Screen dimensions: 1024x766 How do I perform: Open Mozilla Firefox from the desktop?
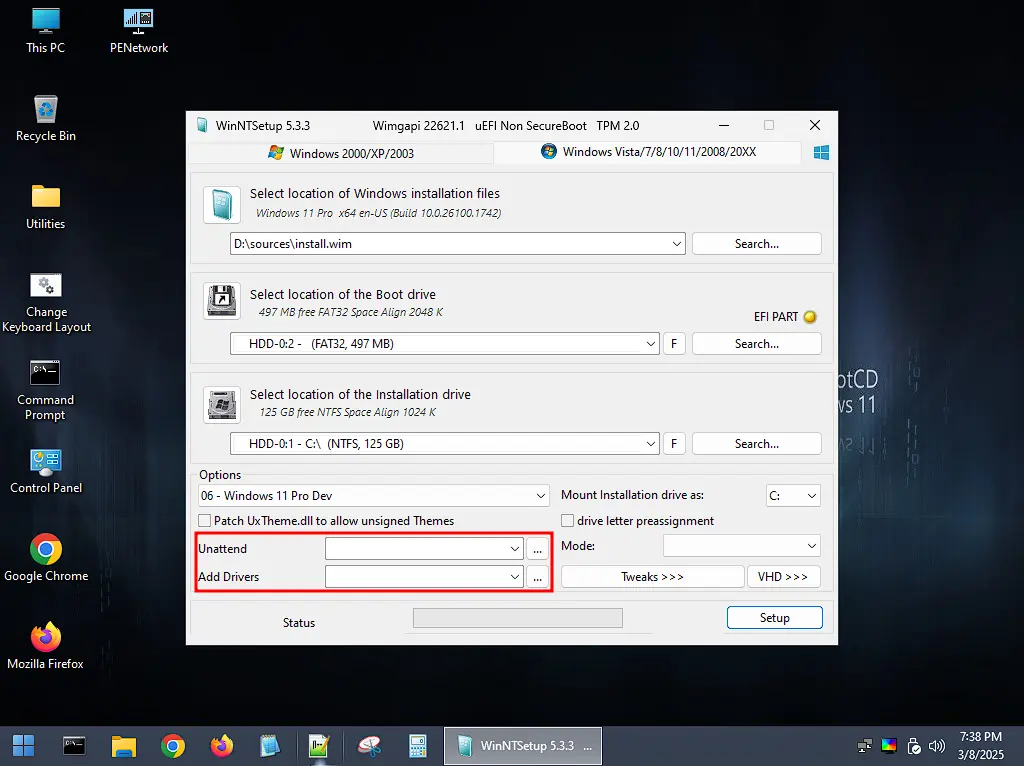46,646
